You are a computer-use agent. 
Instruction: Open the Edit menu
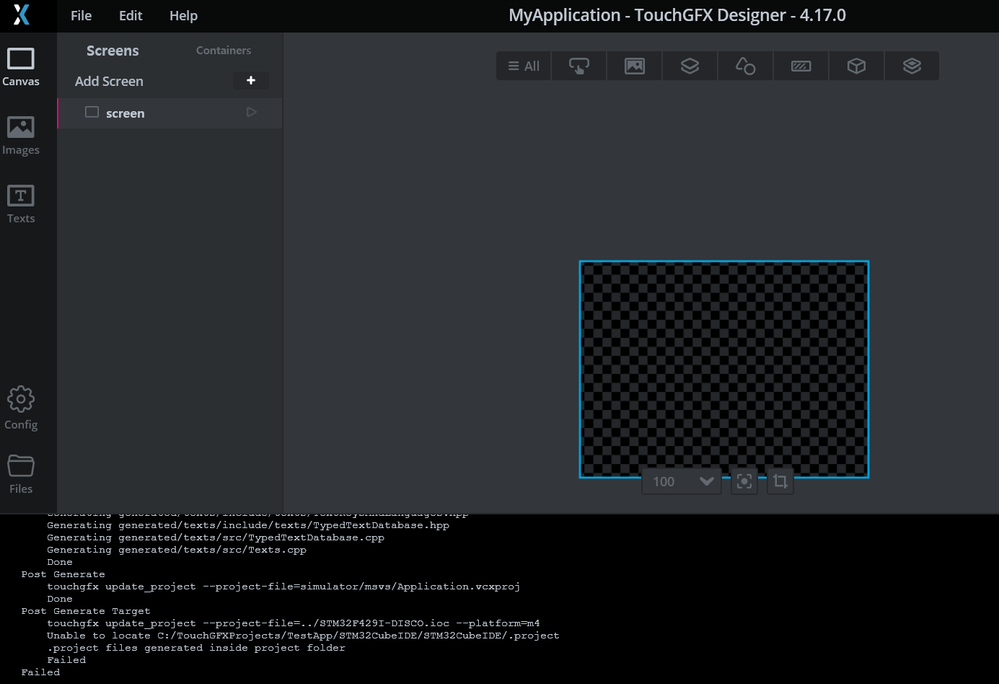click(131, 15)
